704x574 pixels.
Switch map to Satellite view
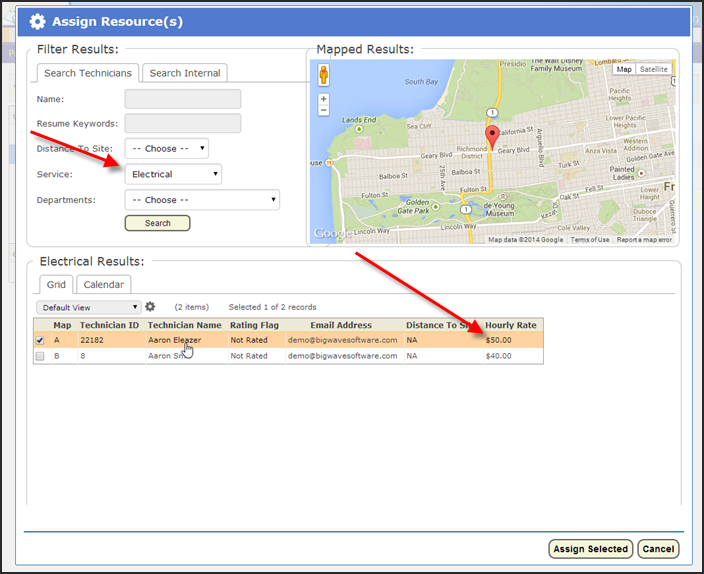tap(653, 69)
